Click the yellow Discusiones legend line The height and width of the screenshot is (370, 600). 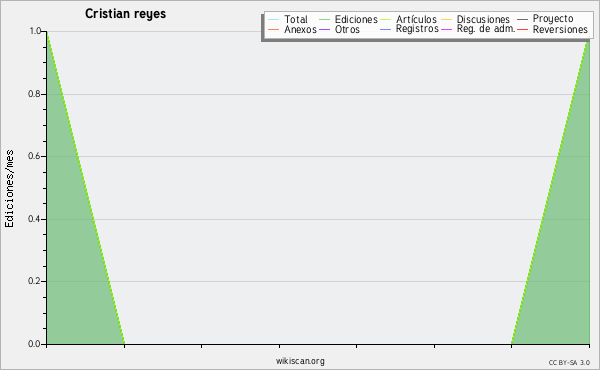pos(447,20)
